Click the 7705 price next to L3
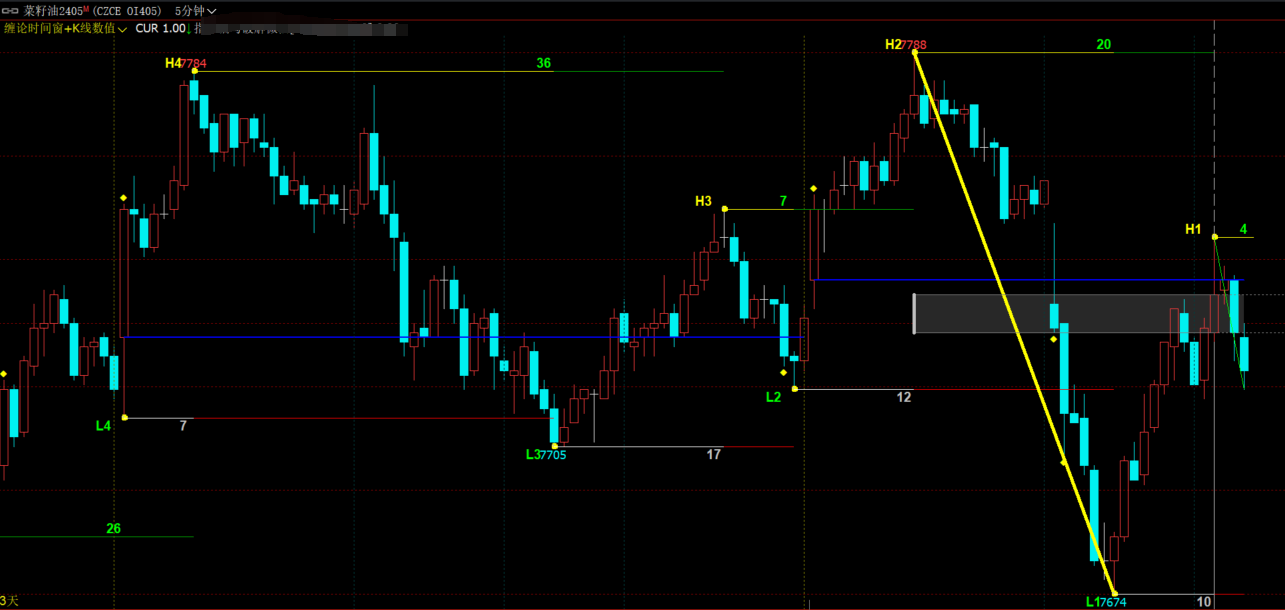This screenshot has width=1285, height=610. point(553,454)
